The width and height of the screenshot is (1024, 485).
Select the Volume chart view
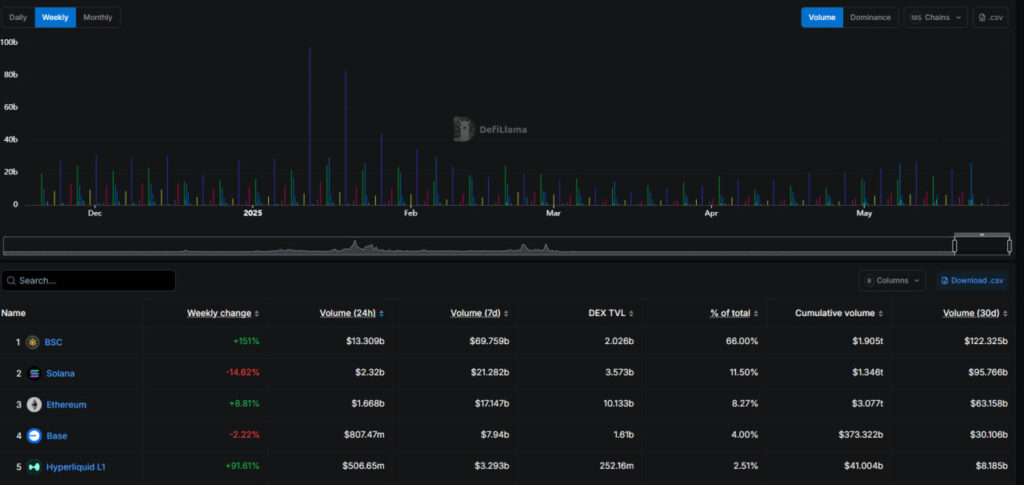tap(822, 18)
